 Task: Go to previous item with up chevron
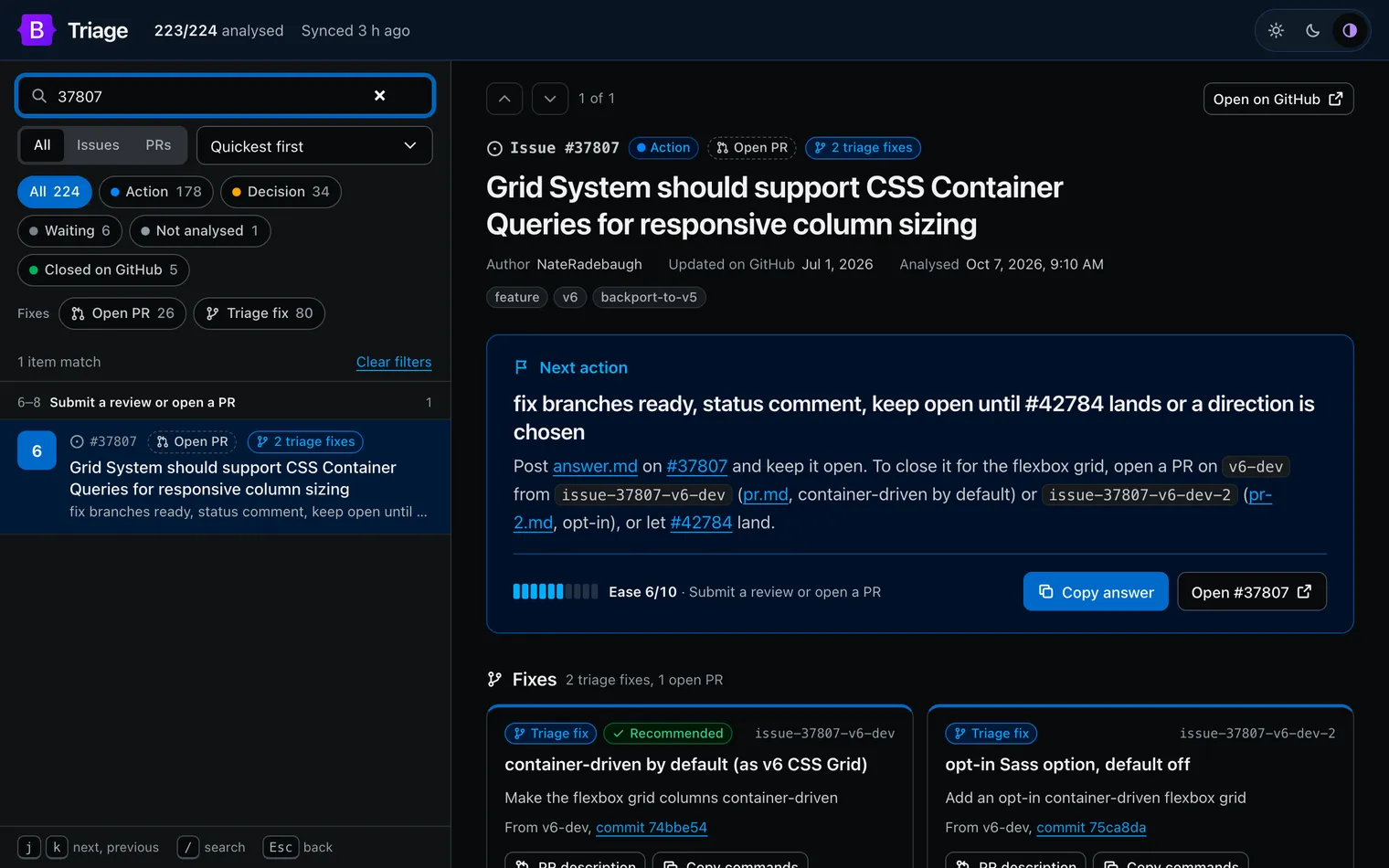(x=504, y=99)
